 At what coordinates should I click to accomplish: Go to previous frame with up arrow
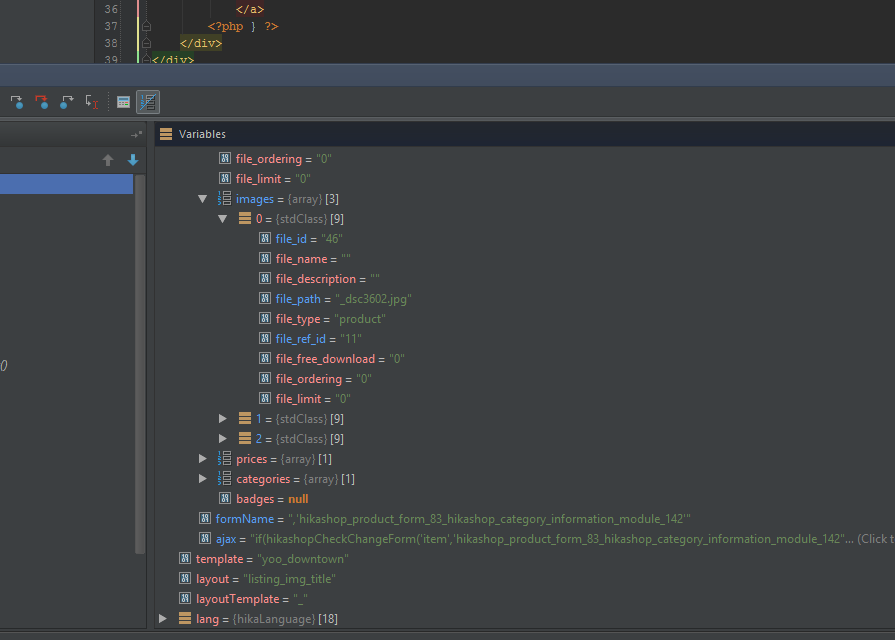tap(109, 160)
